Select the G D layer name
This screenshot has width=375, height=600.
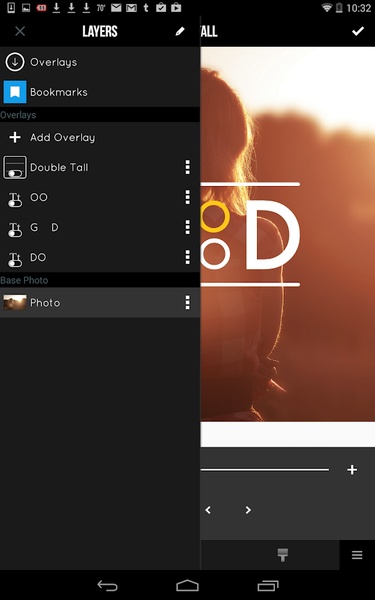point(44,227)
